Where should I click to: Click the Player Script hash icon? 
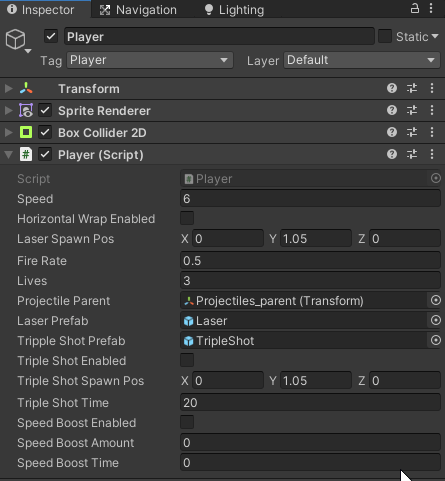tap(26, 154)
